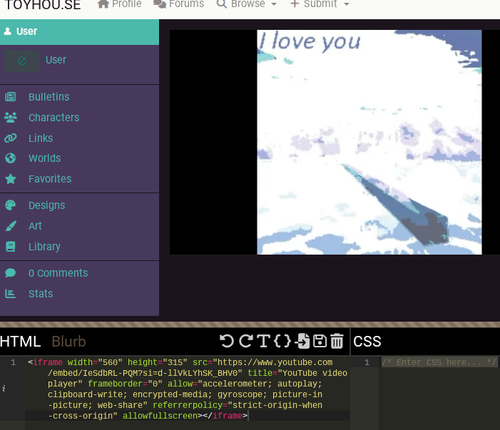This screenshot has height=430, width=500.
Task: Open the 0 Comments link
Action: tap(58, 273)
